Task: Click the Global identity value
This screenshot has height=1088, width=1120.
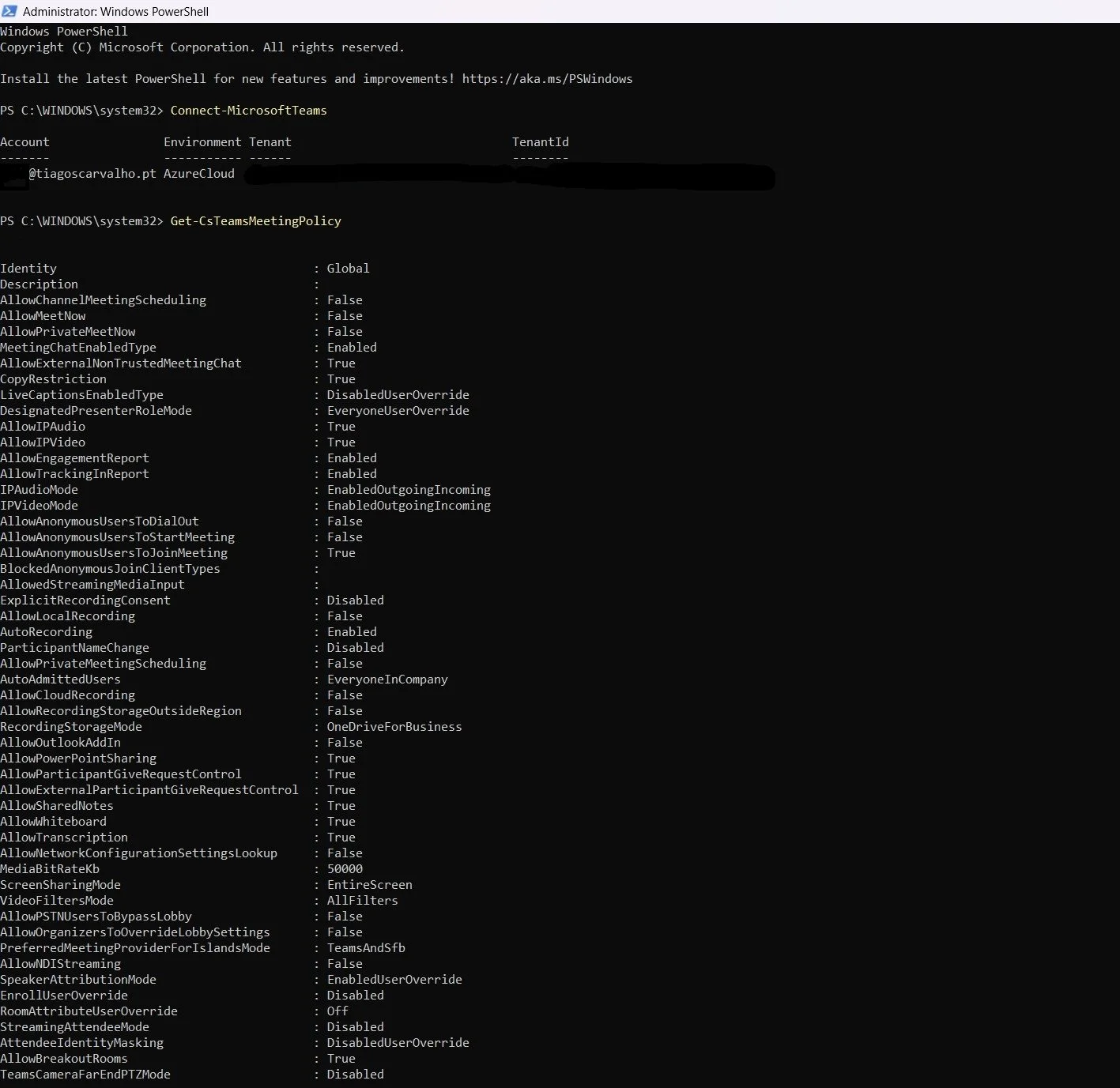Action: coord(348,269)
